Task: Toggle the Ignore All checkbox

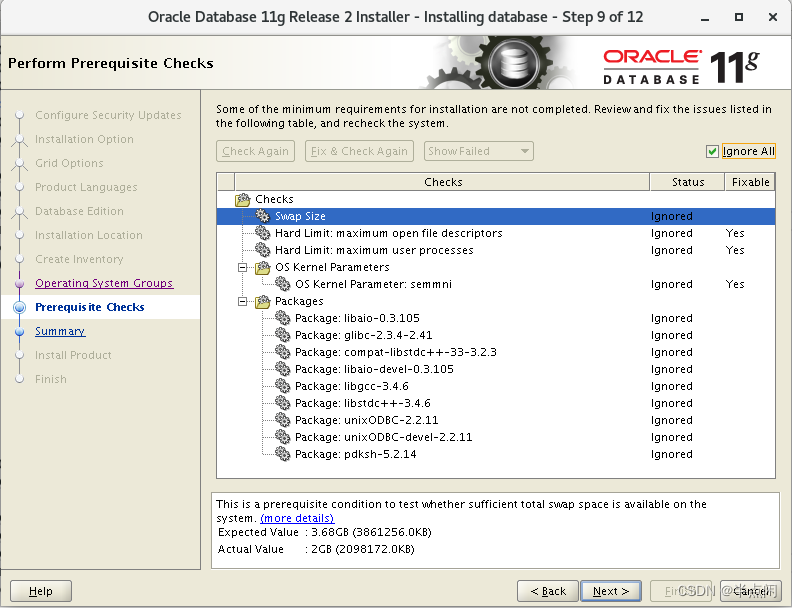Action: [x=712, y=151]
